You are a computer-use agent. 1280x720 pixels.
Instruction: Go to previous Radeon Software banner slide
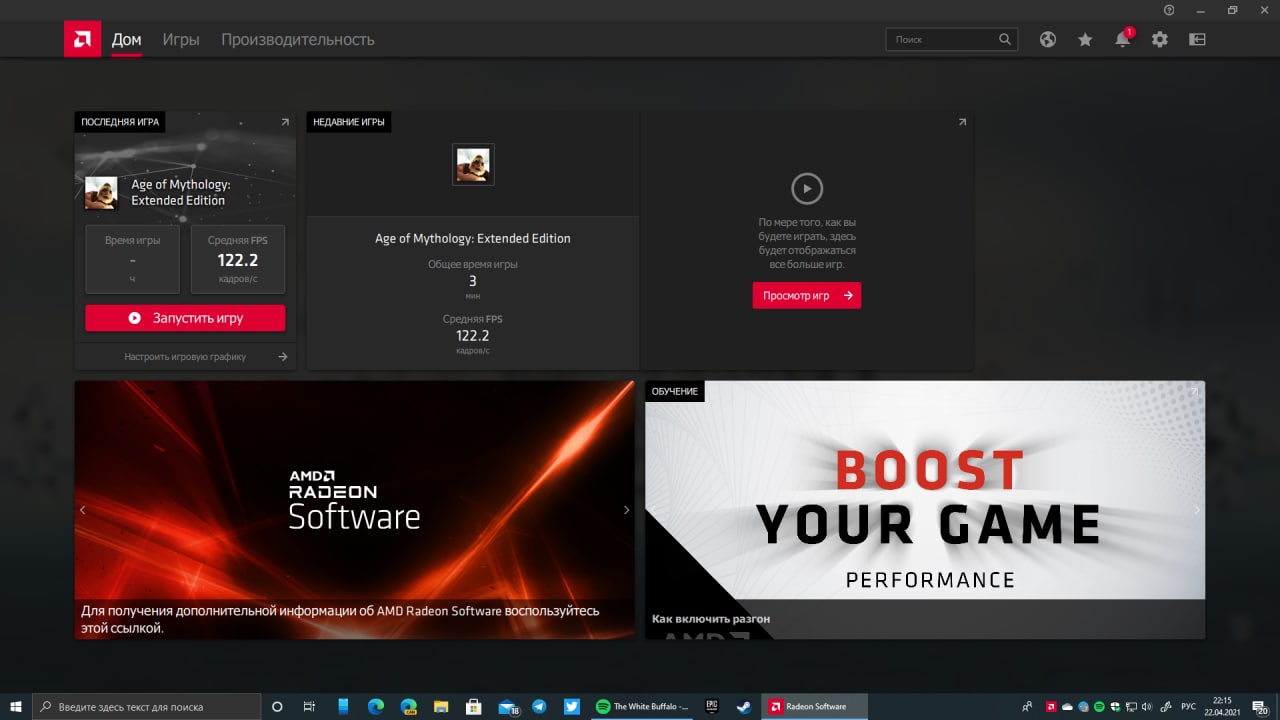(83, 510)
